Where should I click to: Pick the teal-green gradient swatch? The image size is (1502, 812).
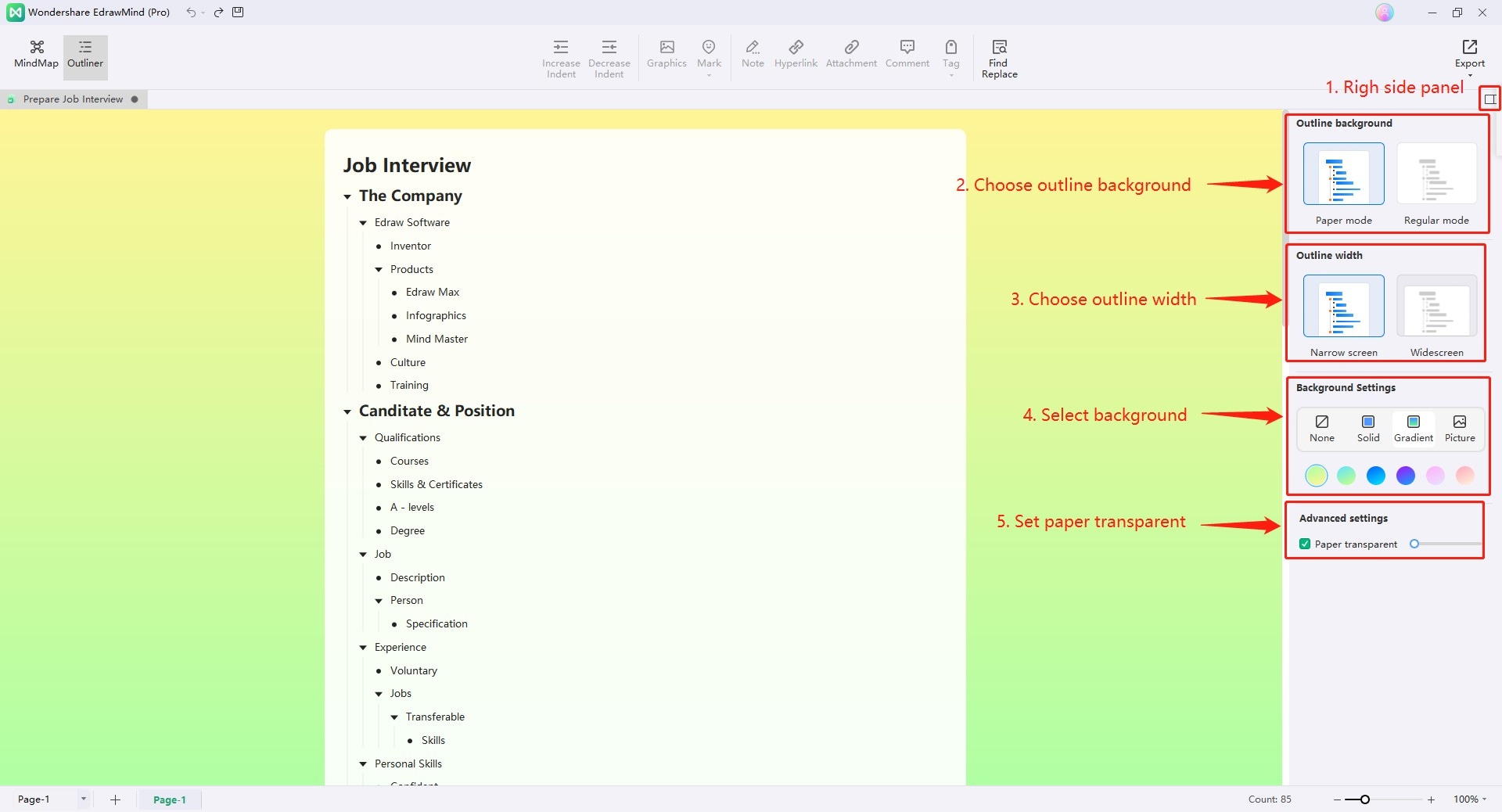(x=1346, y=475)
